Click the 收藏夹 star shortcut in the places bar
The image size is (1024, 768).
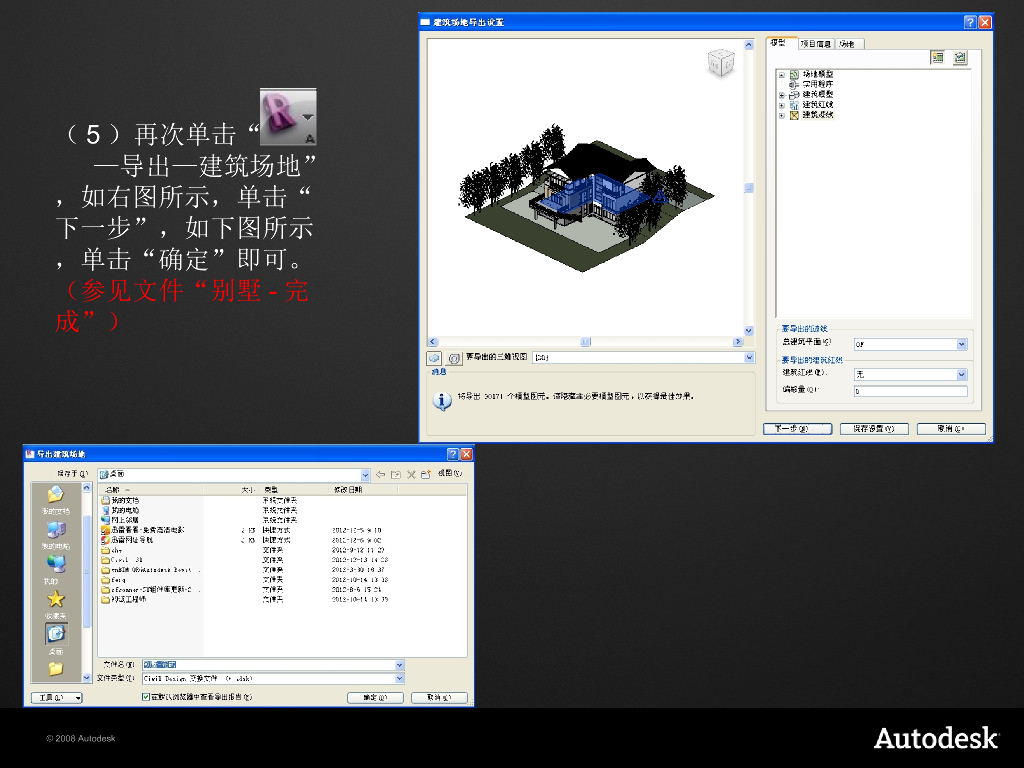pyautogui.click(x=56, y=605)
